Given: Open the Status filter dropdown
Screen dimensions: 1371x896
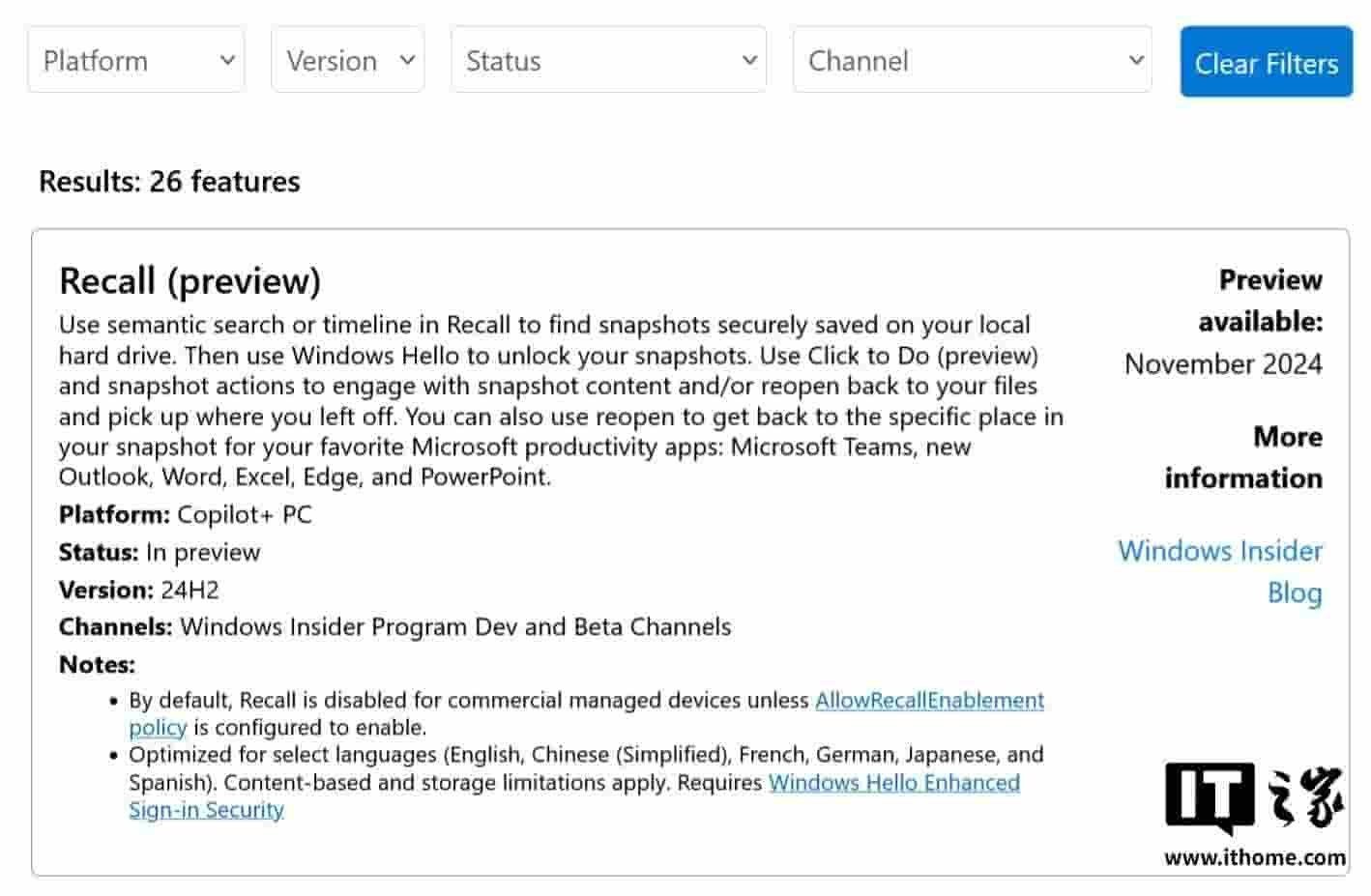Looking at the screenshot, I should pos(607,60).
